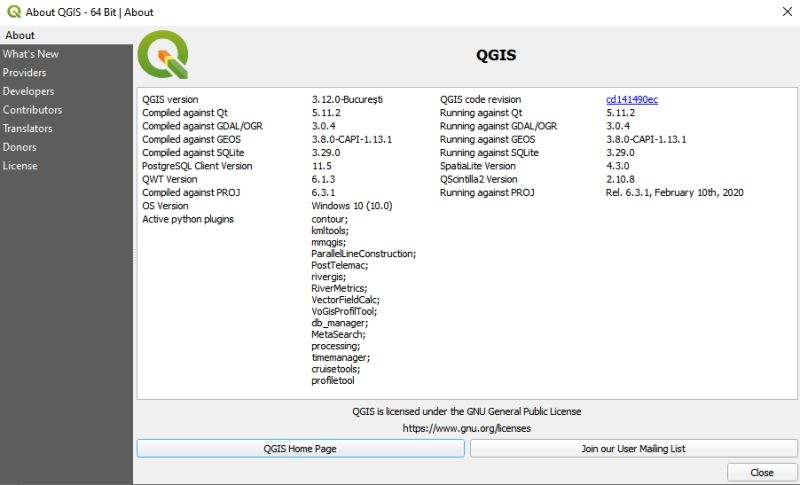Click the https://www.gnu.org/licenses text
Viewport: 800px width, 485px height.
[x=466, y=428]
